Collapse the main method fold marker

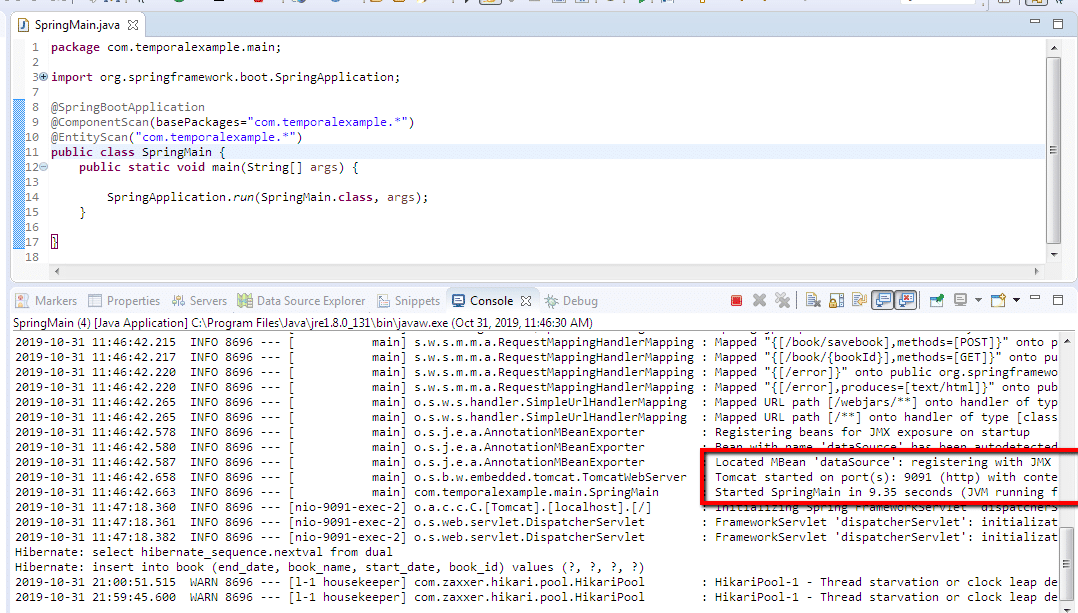pos(42,167)
